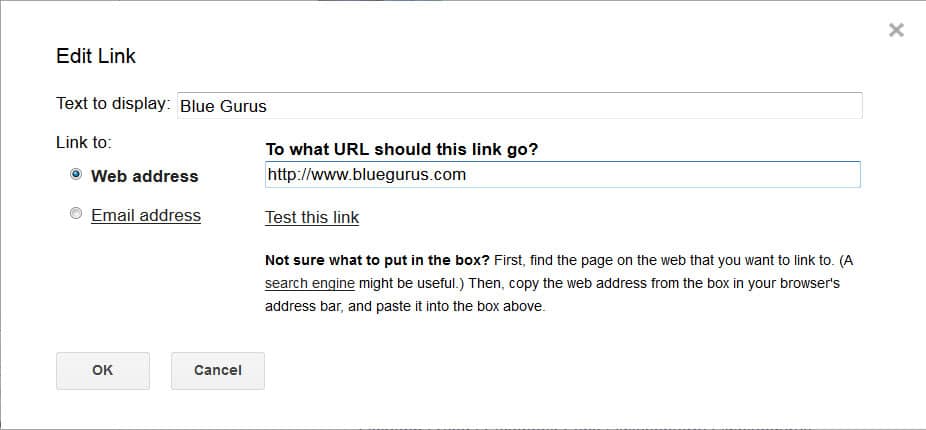Click the "Link to:" label

coord(84,143)
